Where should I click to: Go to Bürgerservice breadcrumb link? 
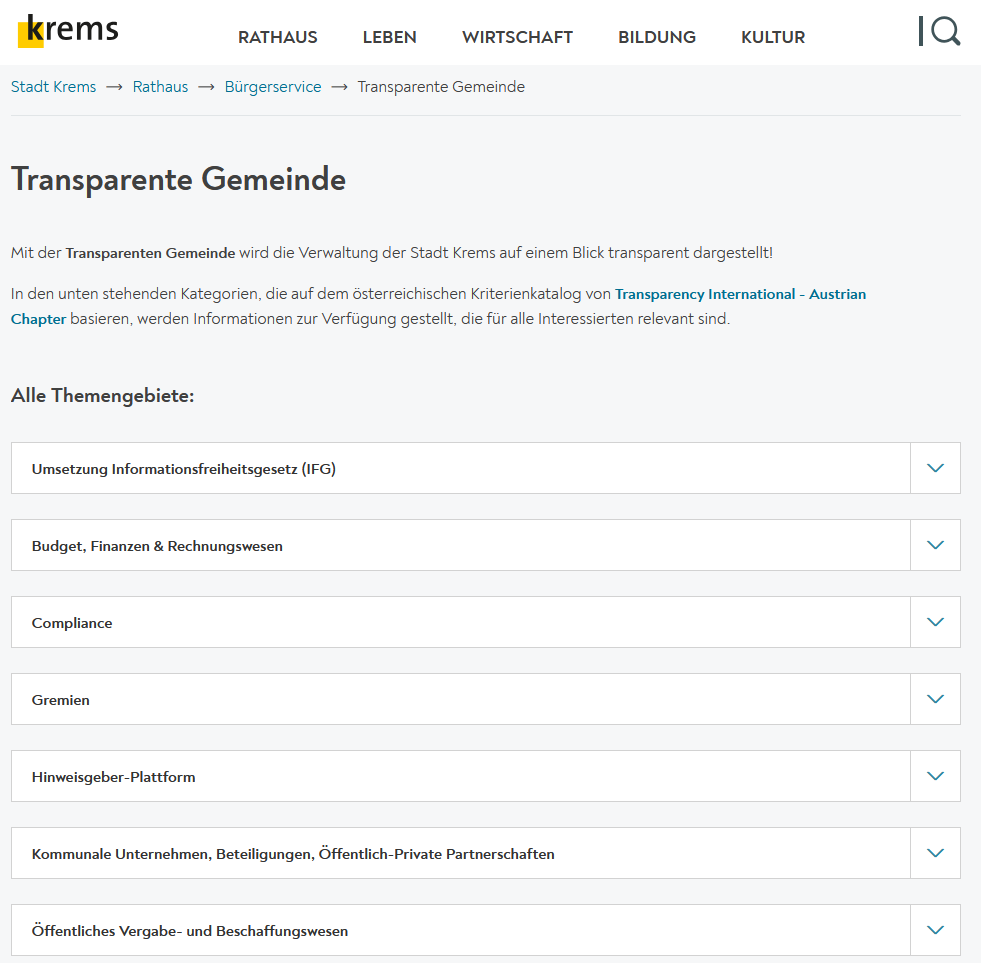(273, 86)
